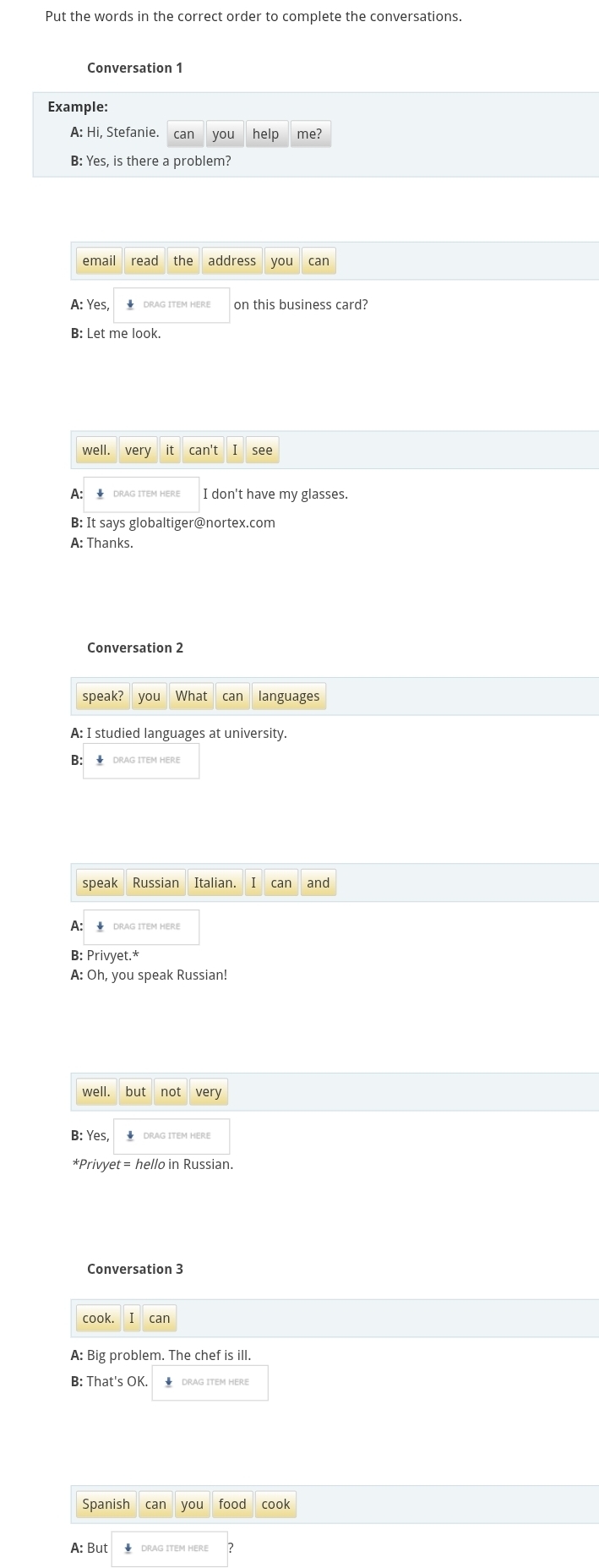Click the 'email' word tile
The image size is (599, 1568).
pos(99,261)
